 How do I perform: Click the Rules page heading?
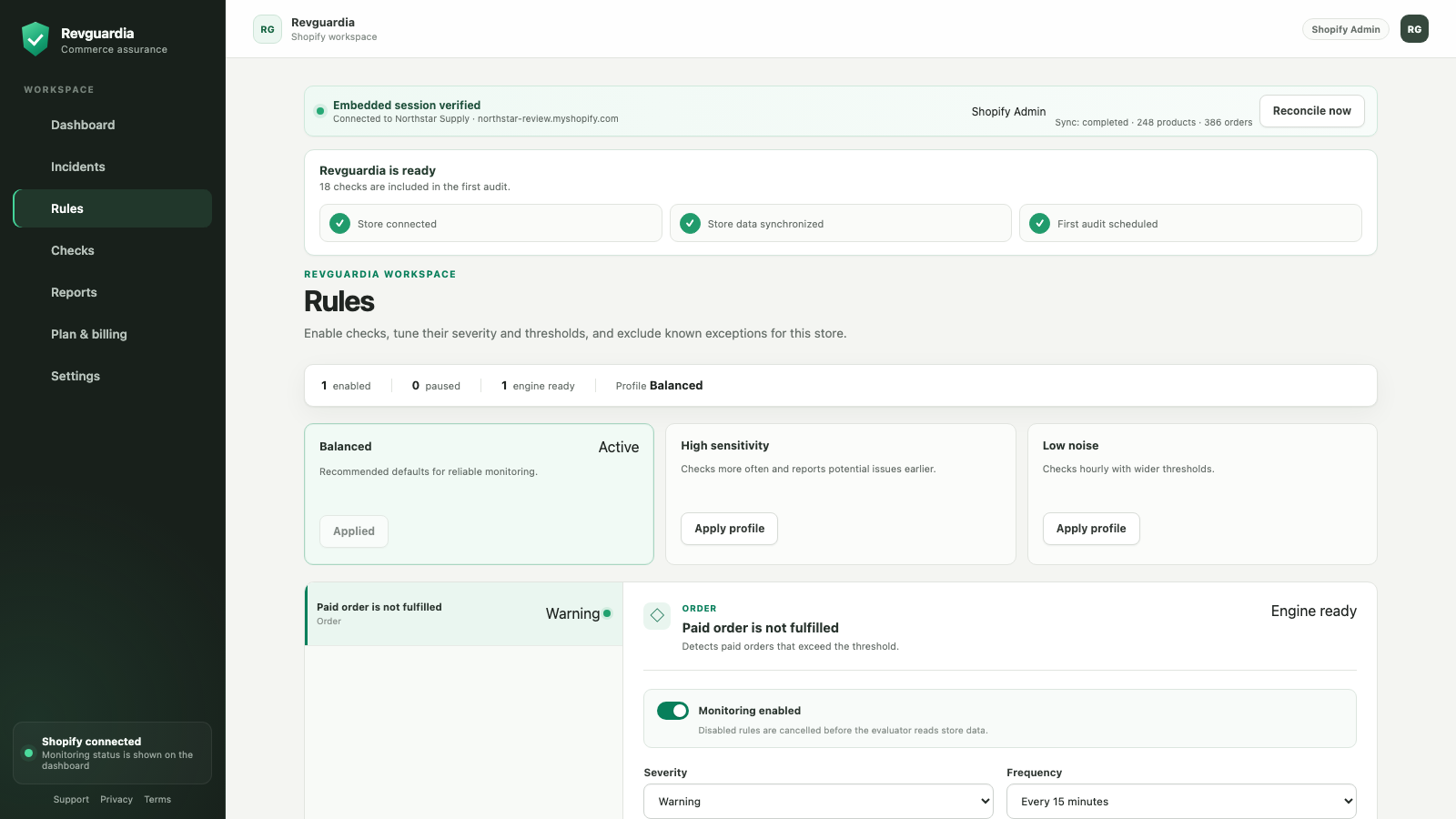(x=339, y=301)
